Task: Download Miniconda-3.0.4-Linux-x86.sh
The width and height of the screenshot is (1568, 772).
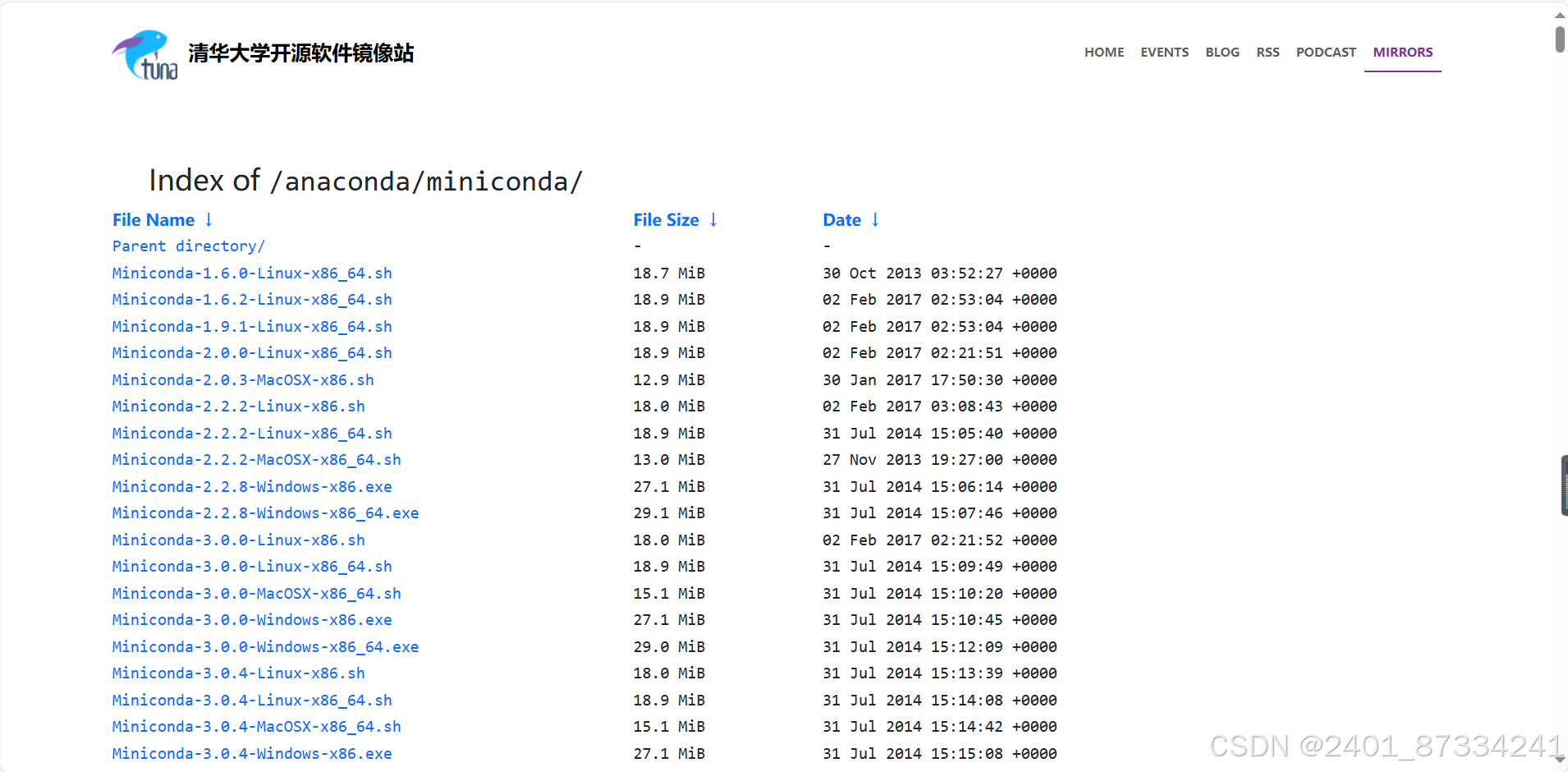Action: point(239,673)
